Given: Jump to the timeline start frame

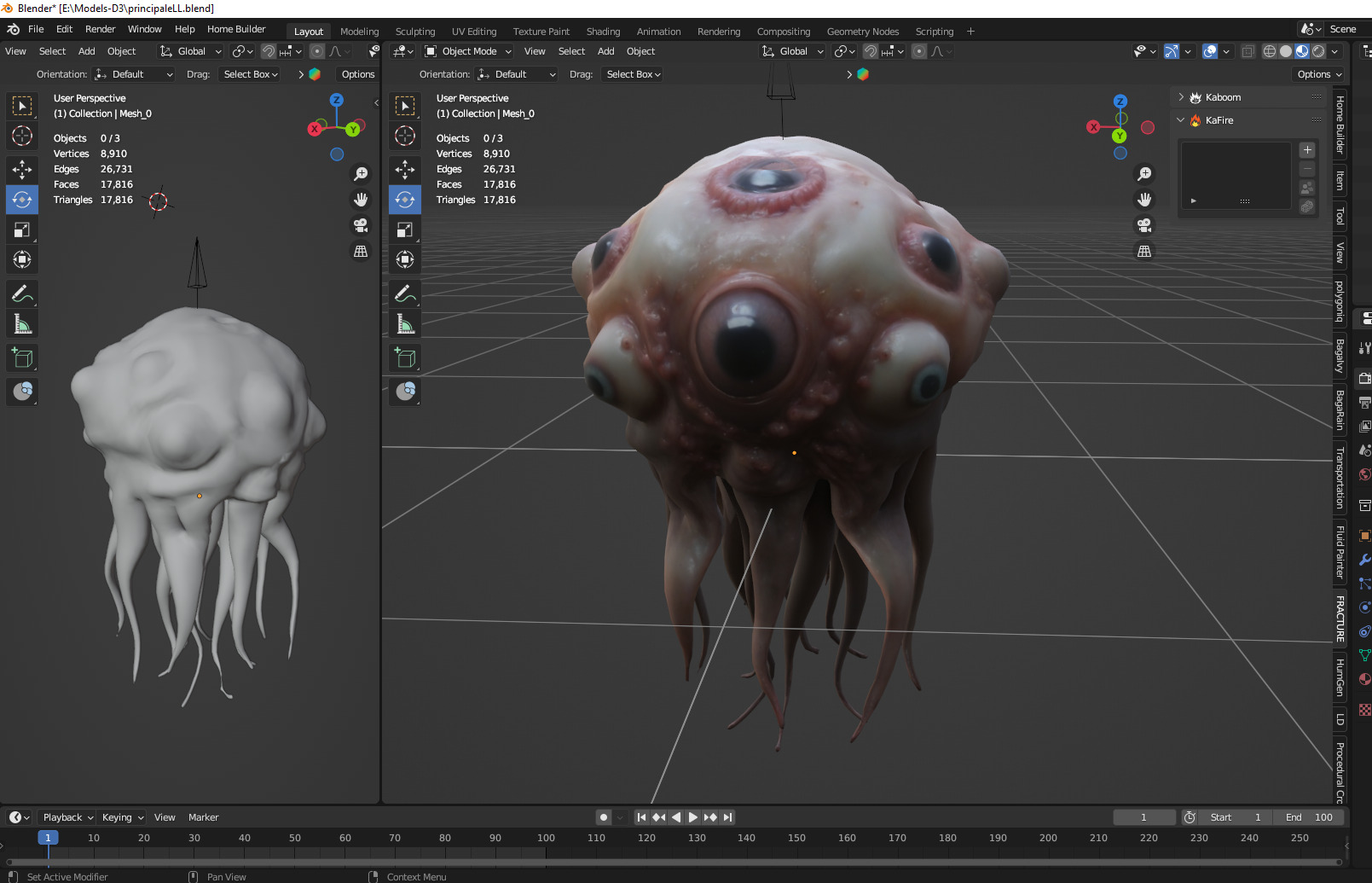Looking at the screenshot, I should (x=641, y=817).
